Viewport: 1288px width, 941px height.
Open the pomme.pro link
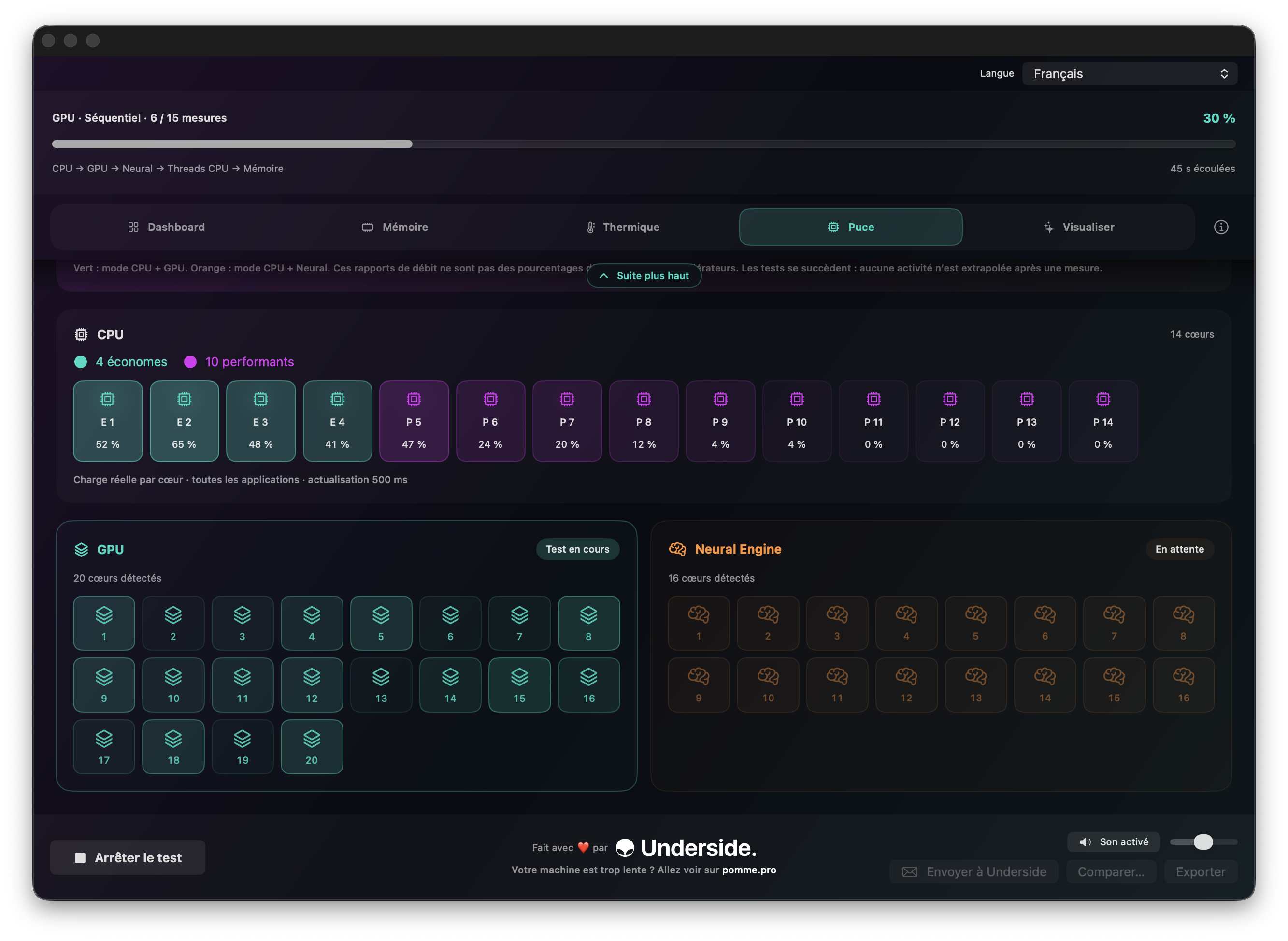tap(749, 870)
